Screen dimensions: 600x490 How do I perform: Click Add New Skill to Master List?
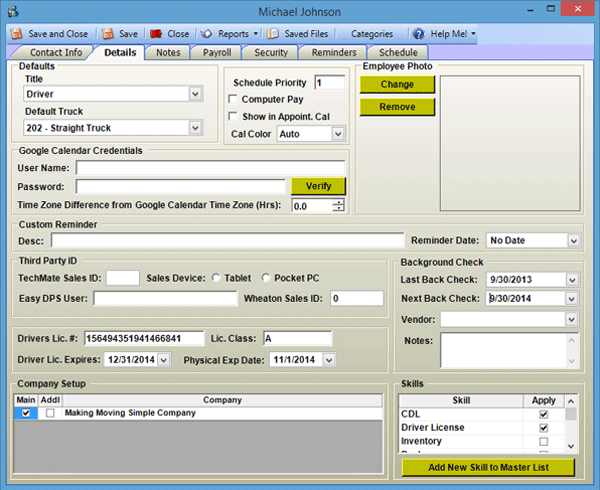(488, 467)
